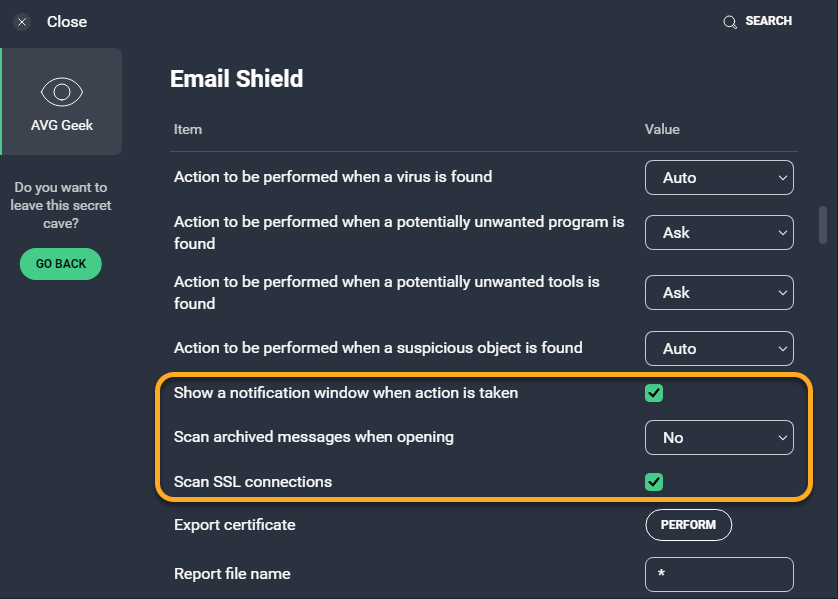Select the AVG Geek sidebar tab
The height and width of the screenshot is (599, 838).
pyautogui.click(x=62, y=102)
